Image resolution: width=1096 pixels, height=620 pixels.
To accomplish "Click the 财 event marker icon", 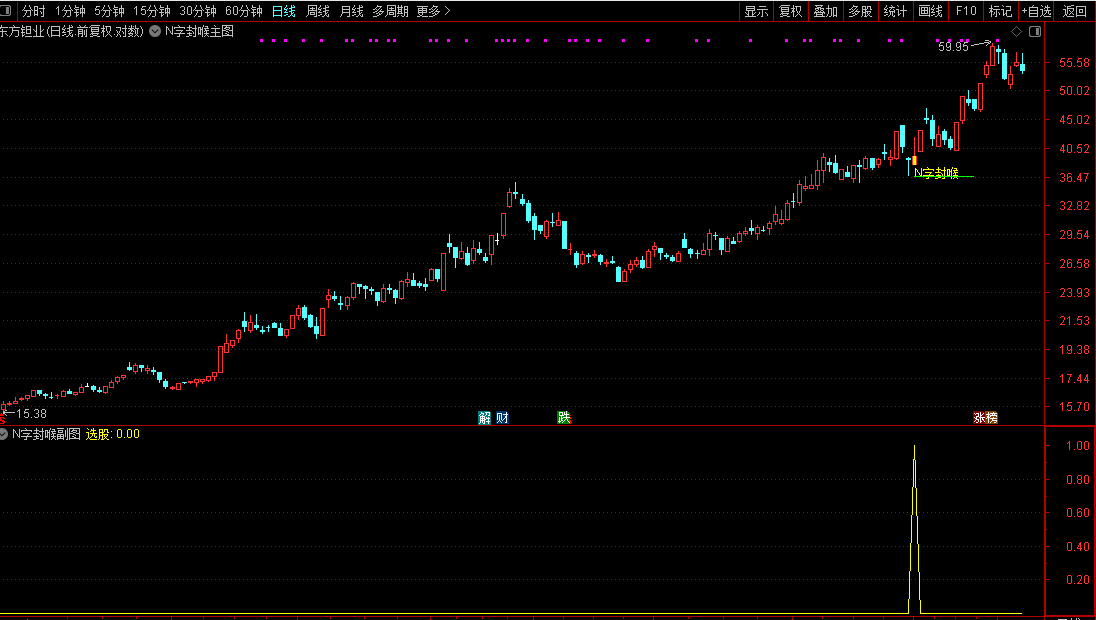I will (502, 417).
